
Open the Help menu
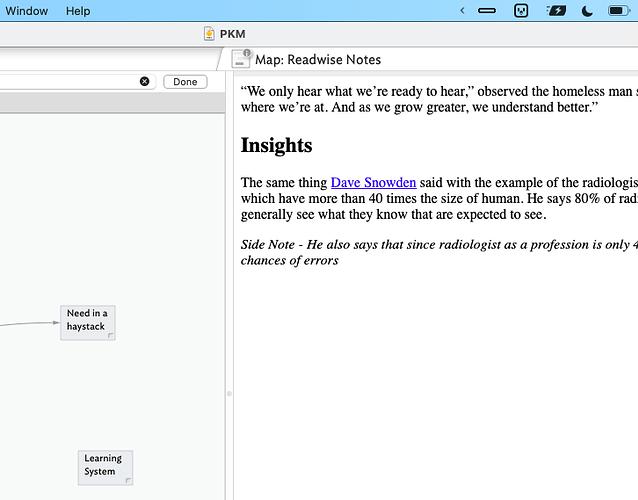(x=78, y=11)
